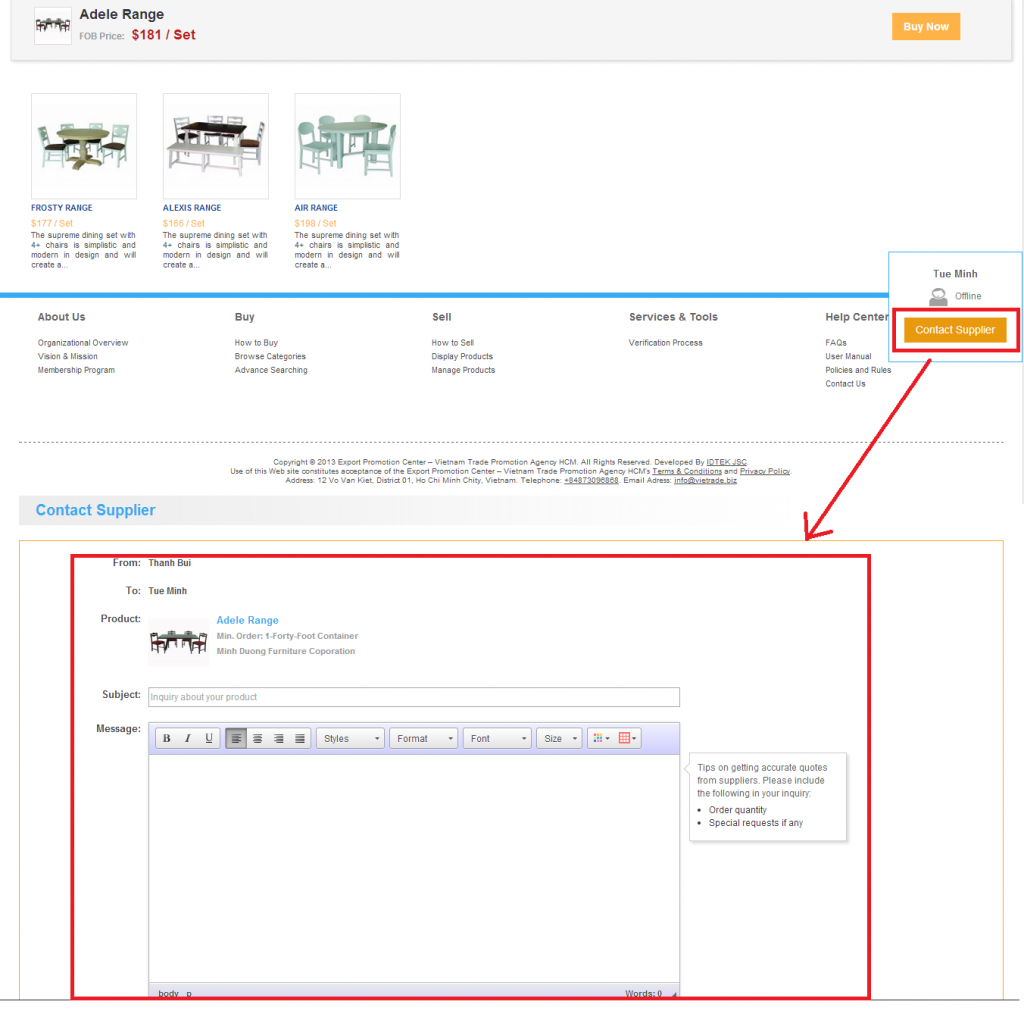Open the Styles dropdown
Image resolution: width=1024 pixels, height=1013 pixels.
tap(350, 739)
